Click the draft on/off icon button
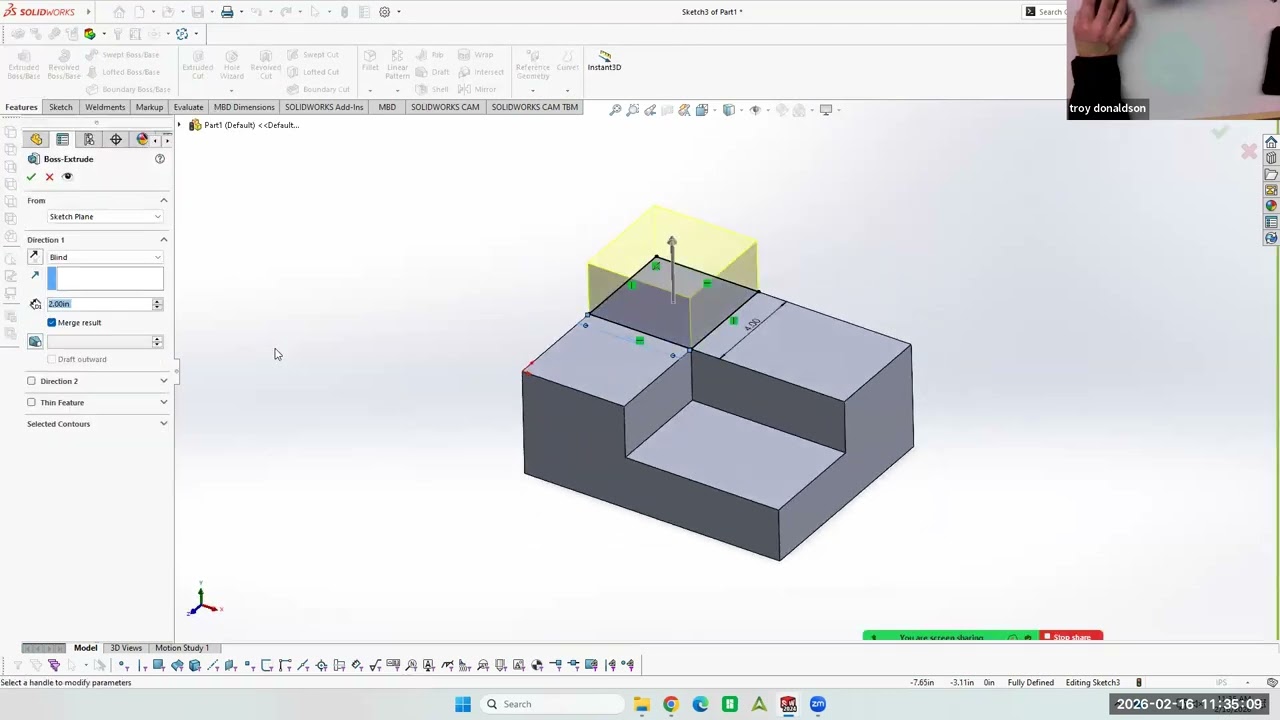The image size is (1280, 720). [35, 342]
